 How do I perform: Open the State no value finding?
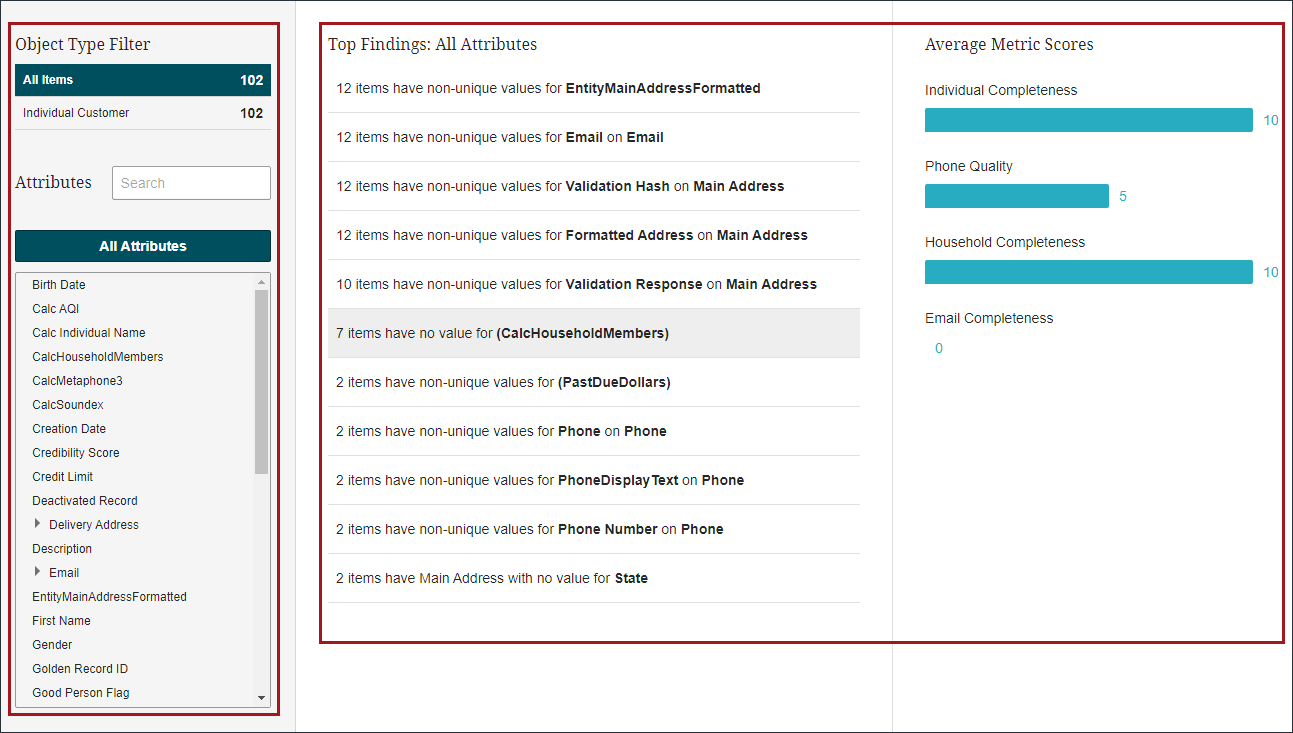(x=492, y=578)
